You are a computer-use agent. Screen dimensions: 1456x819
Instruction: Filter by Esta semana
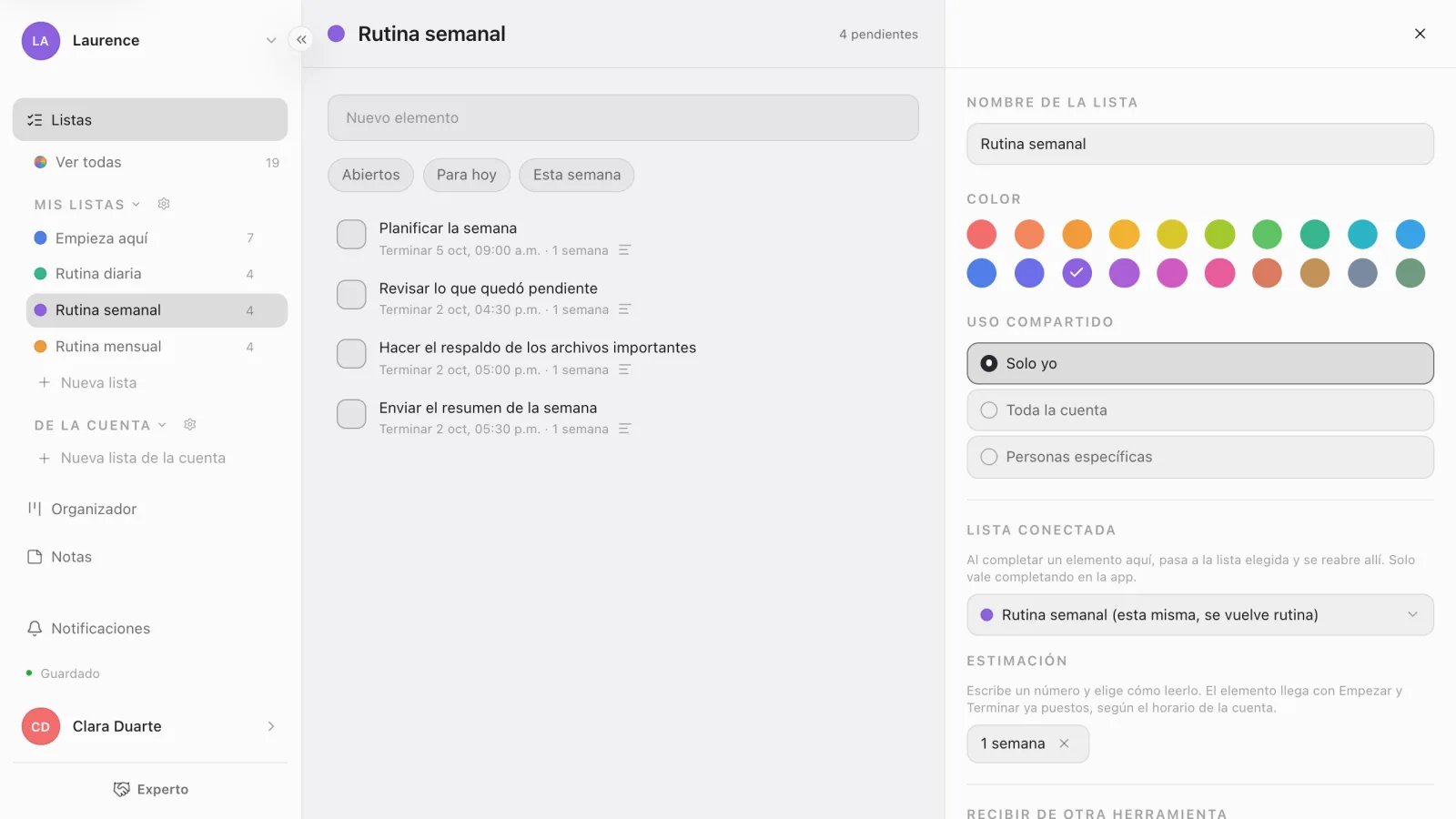click(577, 175)
